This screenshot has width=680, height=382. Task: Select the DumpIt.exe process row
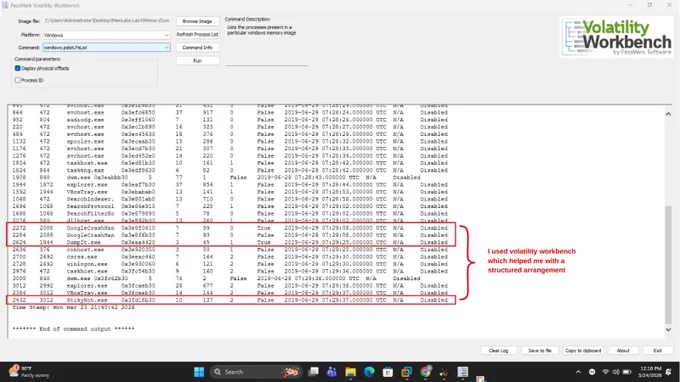(x=230, y=242)
